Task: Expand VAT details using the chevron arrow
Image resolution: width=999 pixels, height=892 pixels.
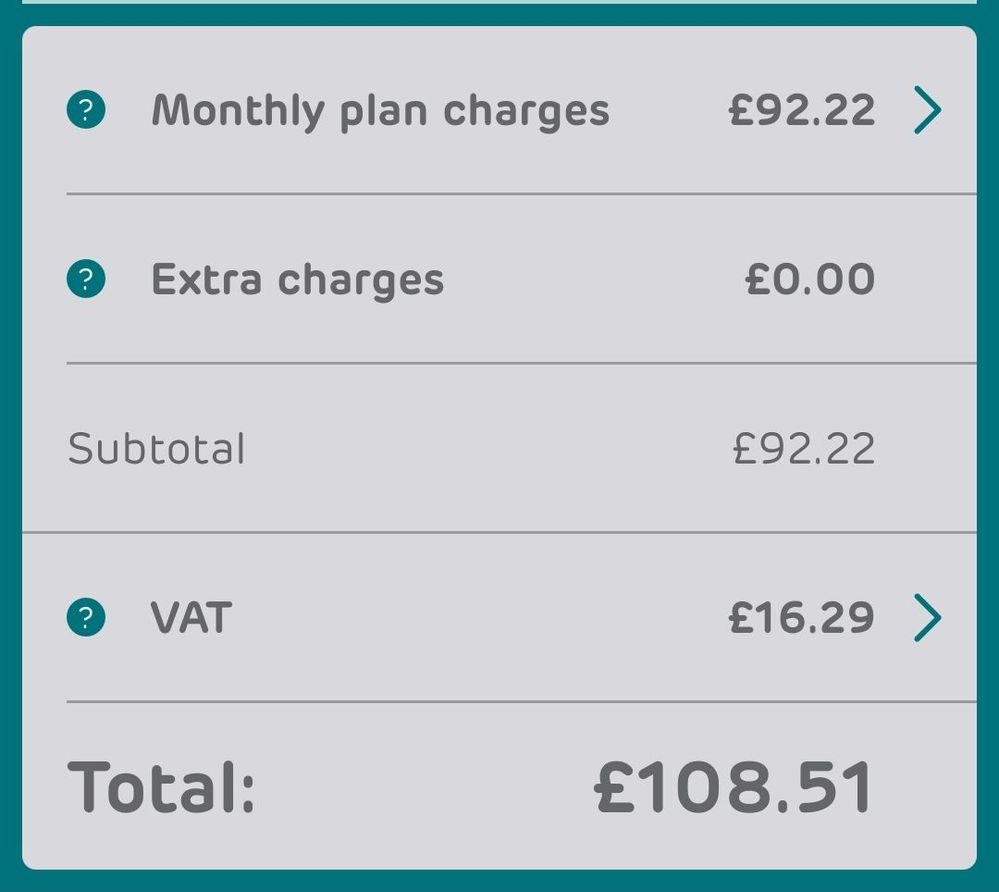Action: pos(928,617)
